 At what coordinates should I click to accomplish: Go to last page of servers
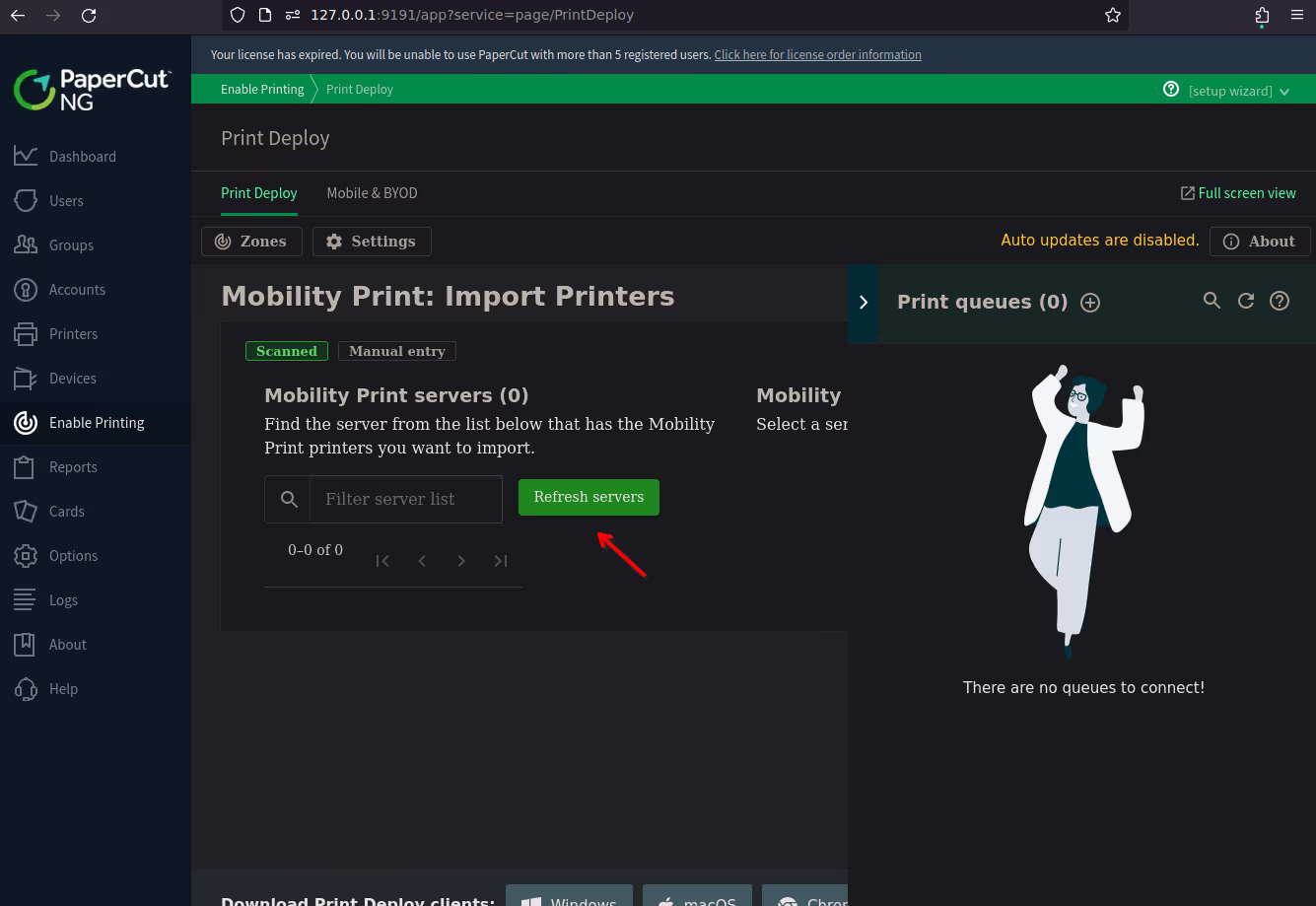click(501, 561)
